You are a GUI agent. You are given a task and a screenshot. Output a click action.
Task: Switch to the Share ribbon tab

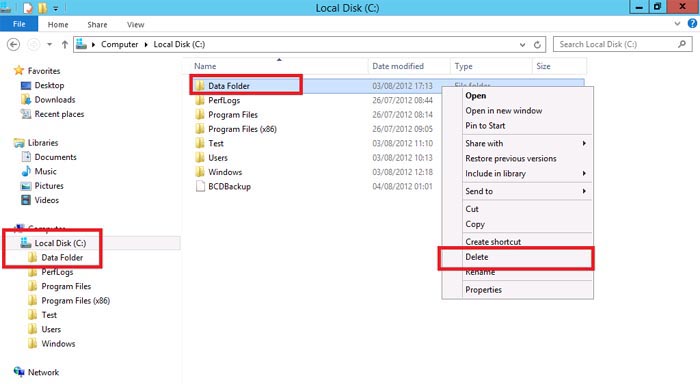(x=97, y=25)
